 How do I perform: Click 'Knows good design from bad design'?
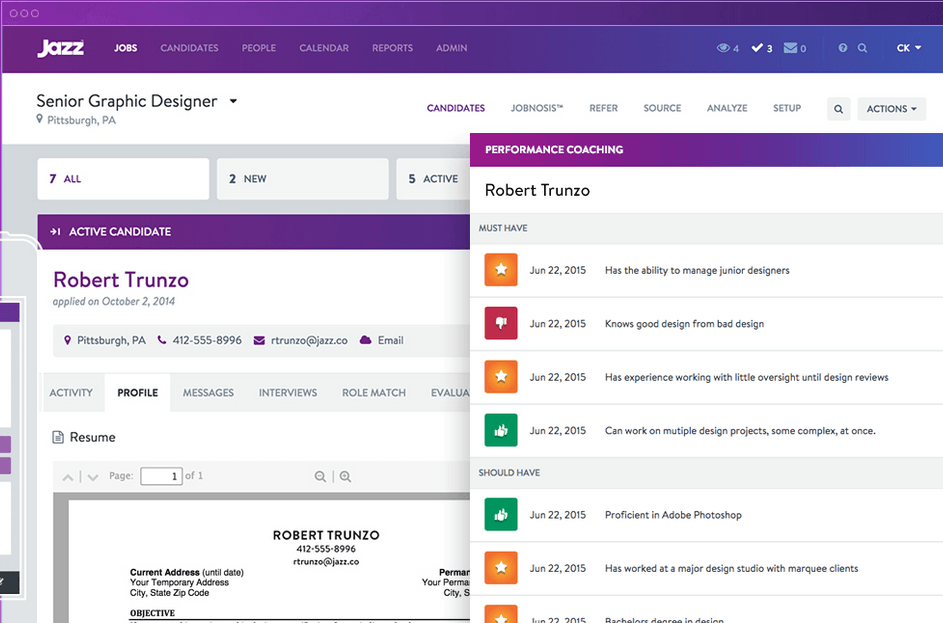(684, 324)
